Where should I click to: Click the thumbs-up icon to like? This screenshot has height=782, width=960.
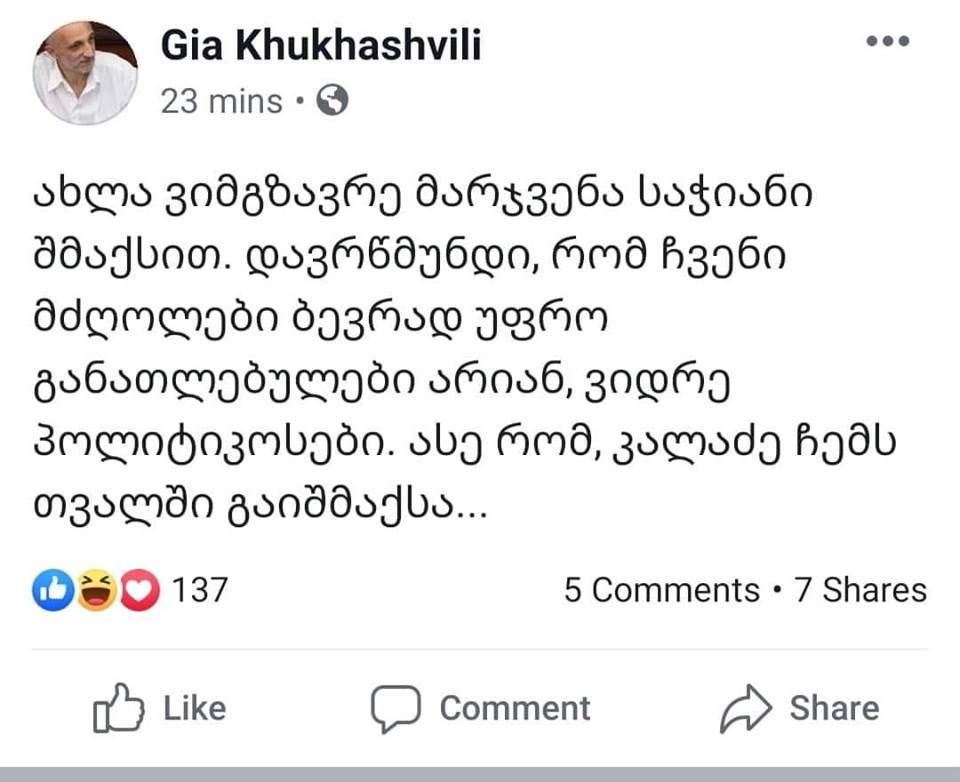coord(114,708)
